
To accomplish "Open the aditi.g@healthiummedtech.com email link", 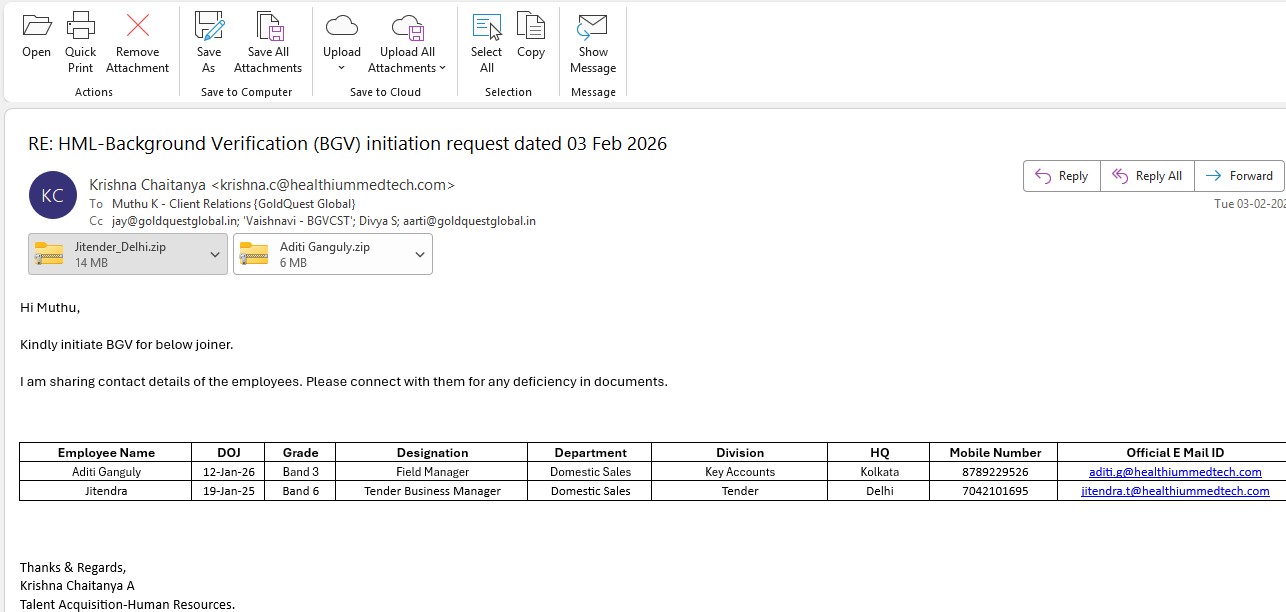I will (x=1175, y=472).
